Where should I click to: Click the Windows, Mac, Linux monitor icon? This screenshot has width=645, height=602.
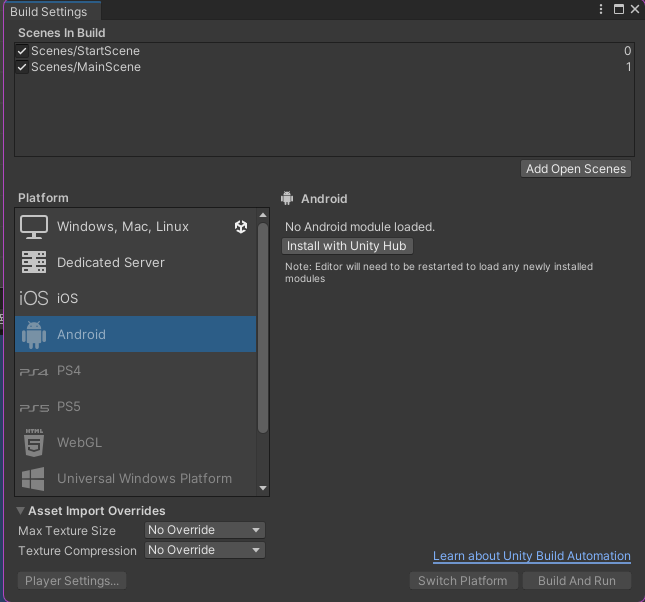pyautogui.click(x=34, y=227)
